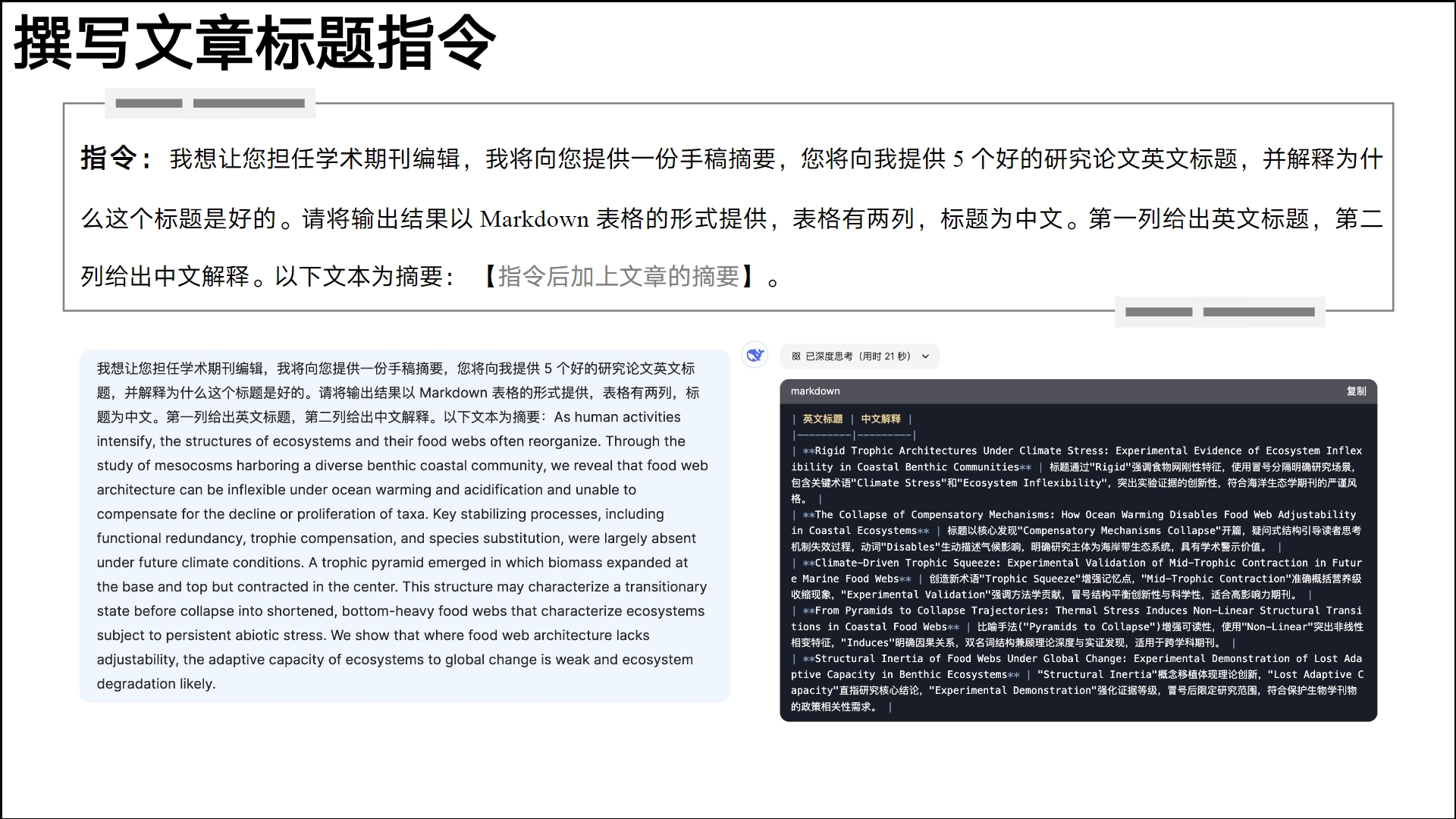The image size is (1456, 819).
Task: Click the deep-thinking icon beside 已深度思考
Action: (795, 356)
